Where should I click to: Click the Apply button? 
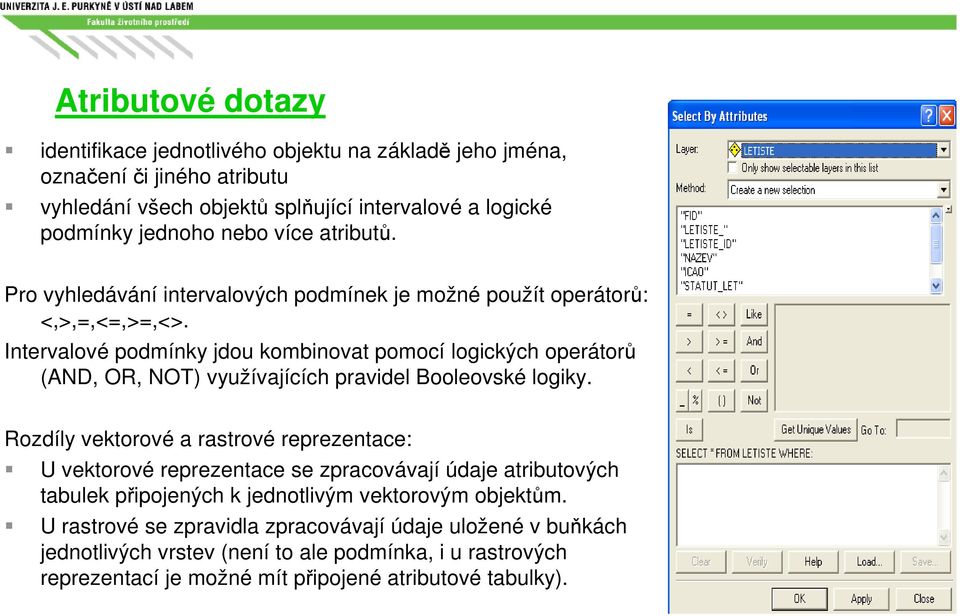[861, 598]
